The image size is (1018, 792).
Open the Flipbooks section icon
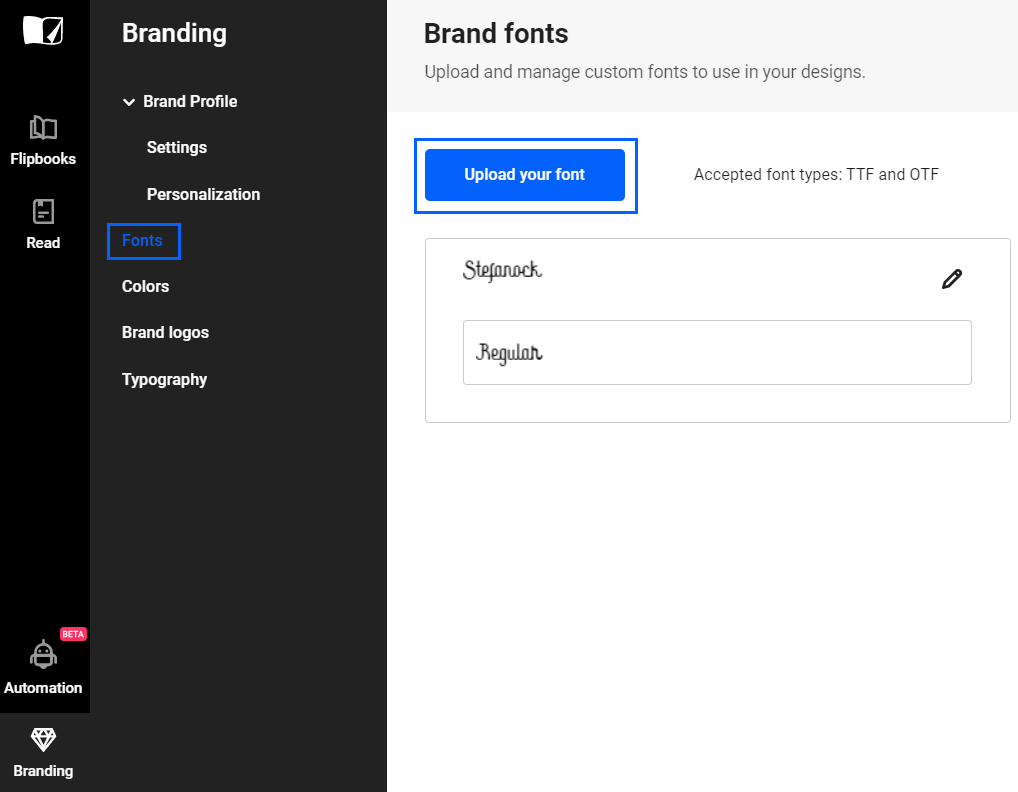click(x=43, y=128)
